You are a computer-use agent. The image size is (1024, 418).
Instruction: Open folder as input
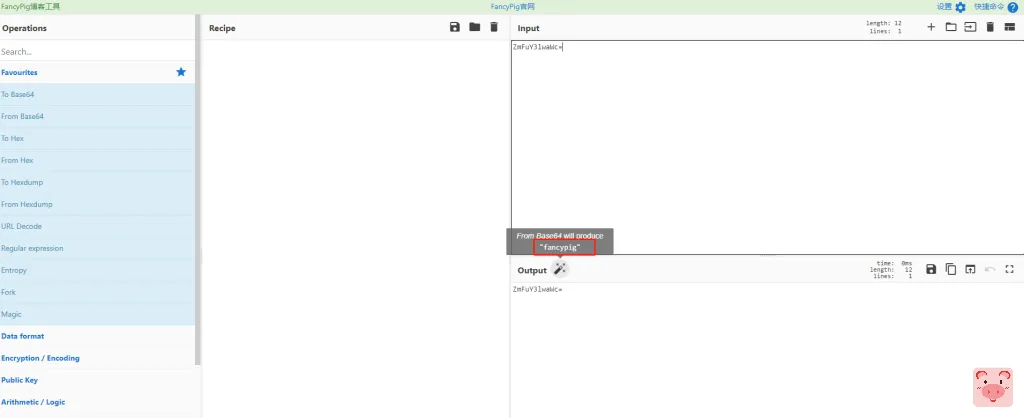click(951, 27)
